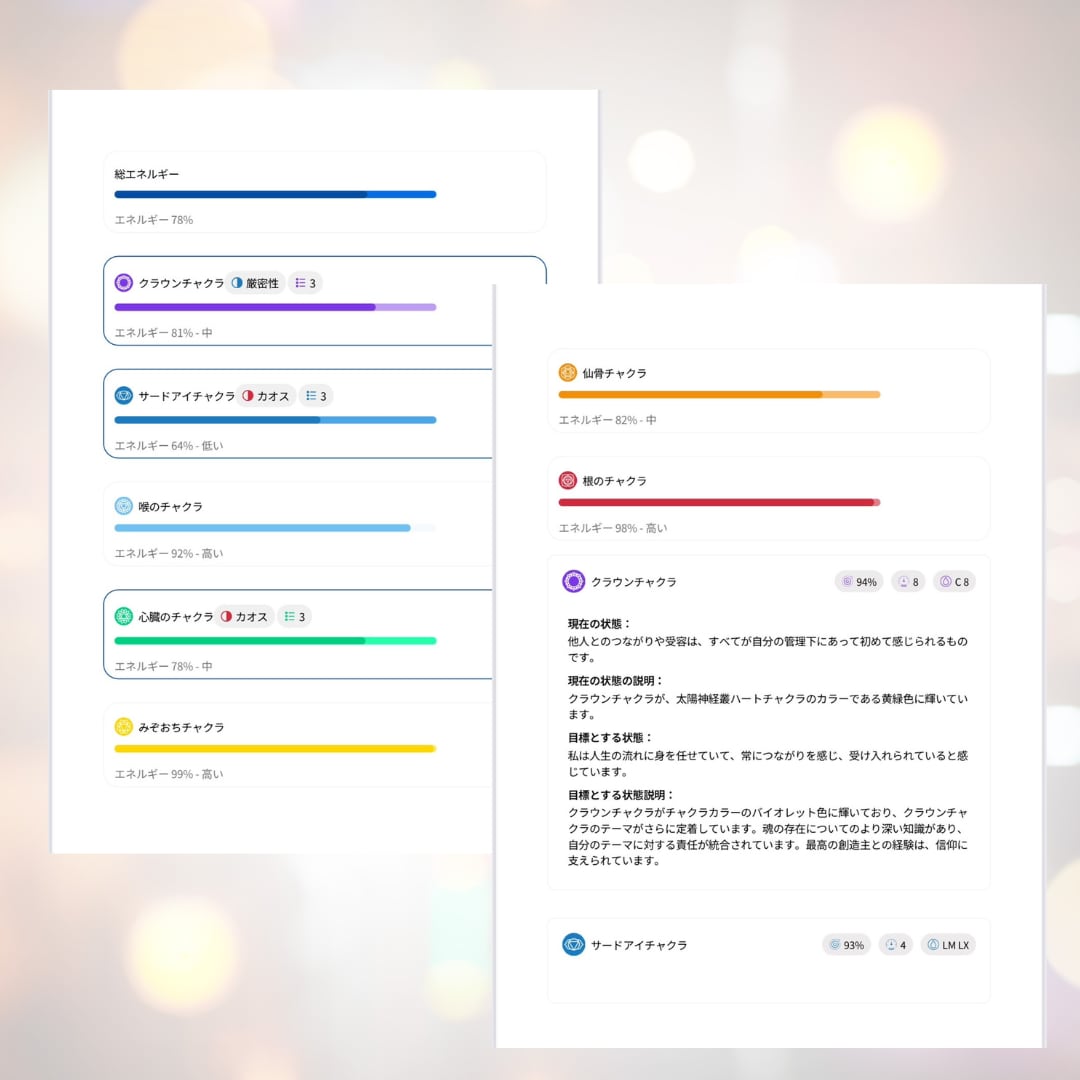
Task: Click the total energy blue progress bar
Action: click(x=275, y=194)
